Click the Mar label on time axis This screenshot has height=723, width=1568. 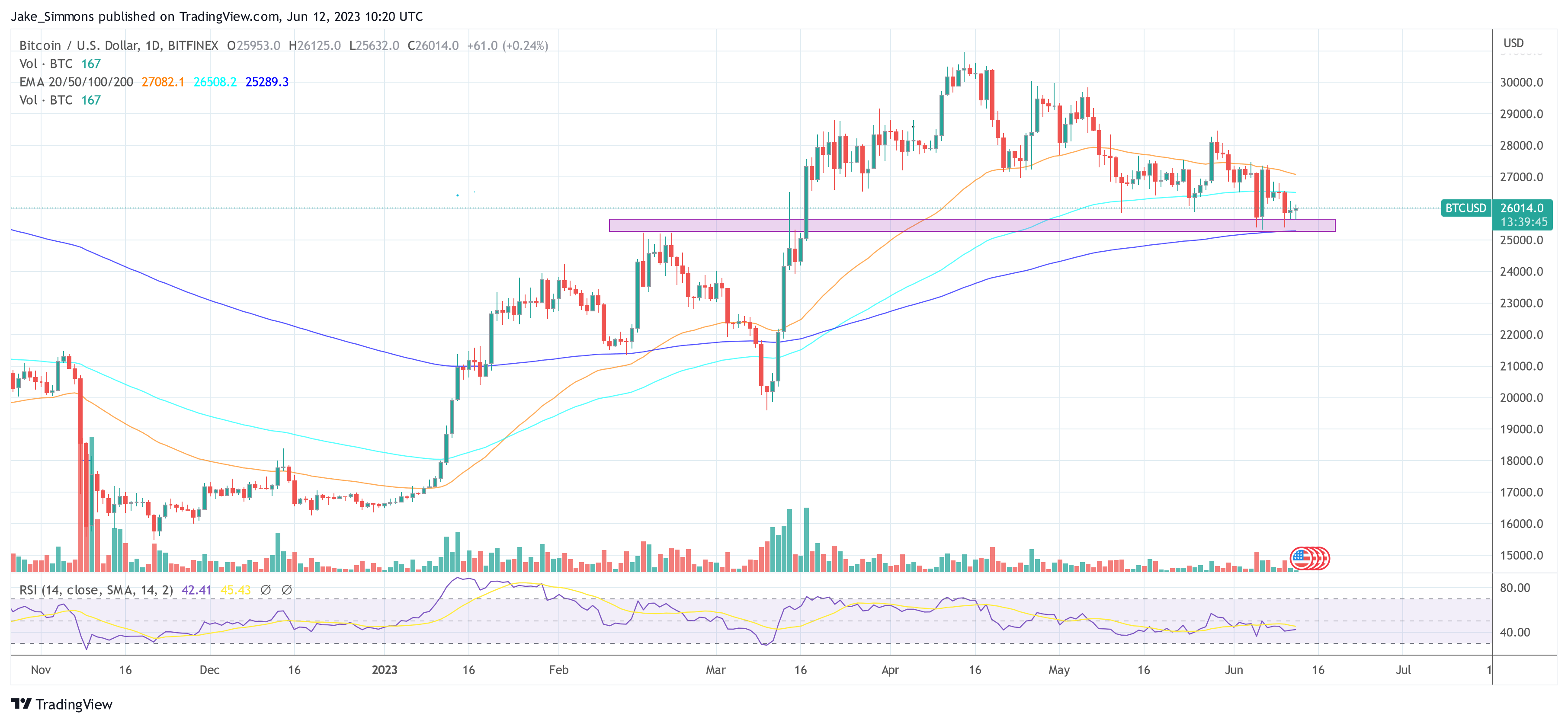pos(716,670)
